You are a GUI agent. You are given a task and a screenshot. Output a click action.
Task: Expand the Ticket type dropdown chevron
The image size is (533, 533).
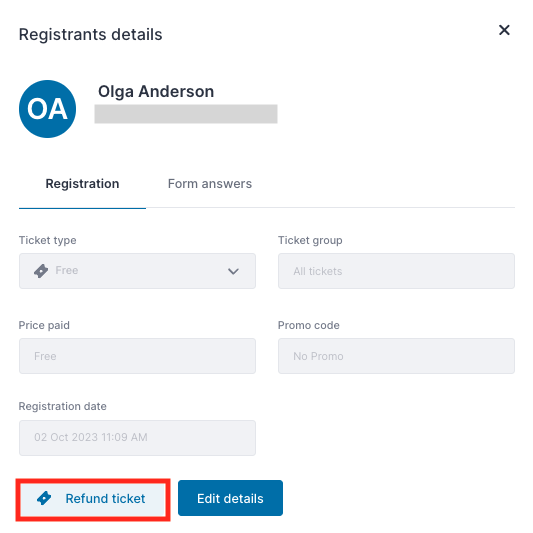click(x=233, y=271)
